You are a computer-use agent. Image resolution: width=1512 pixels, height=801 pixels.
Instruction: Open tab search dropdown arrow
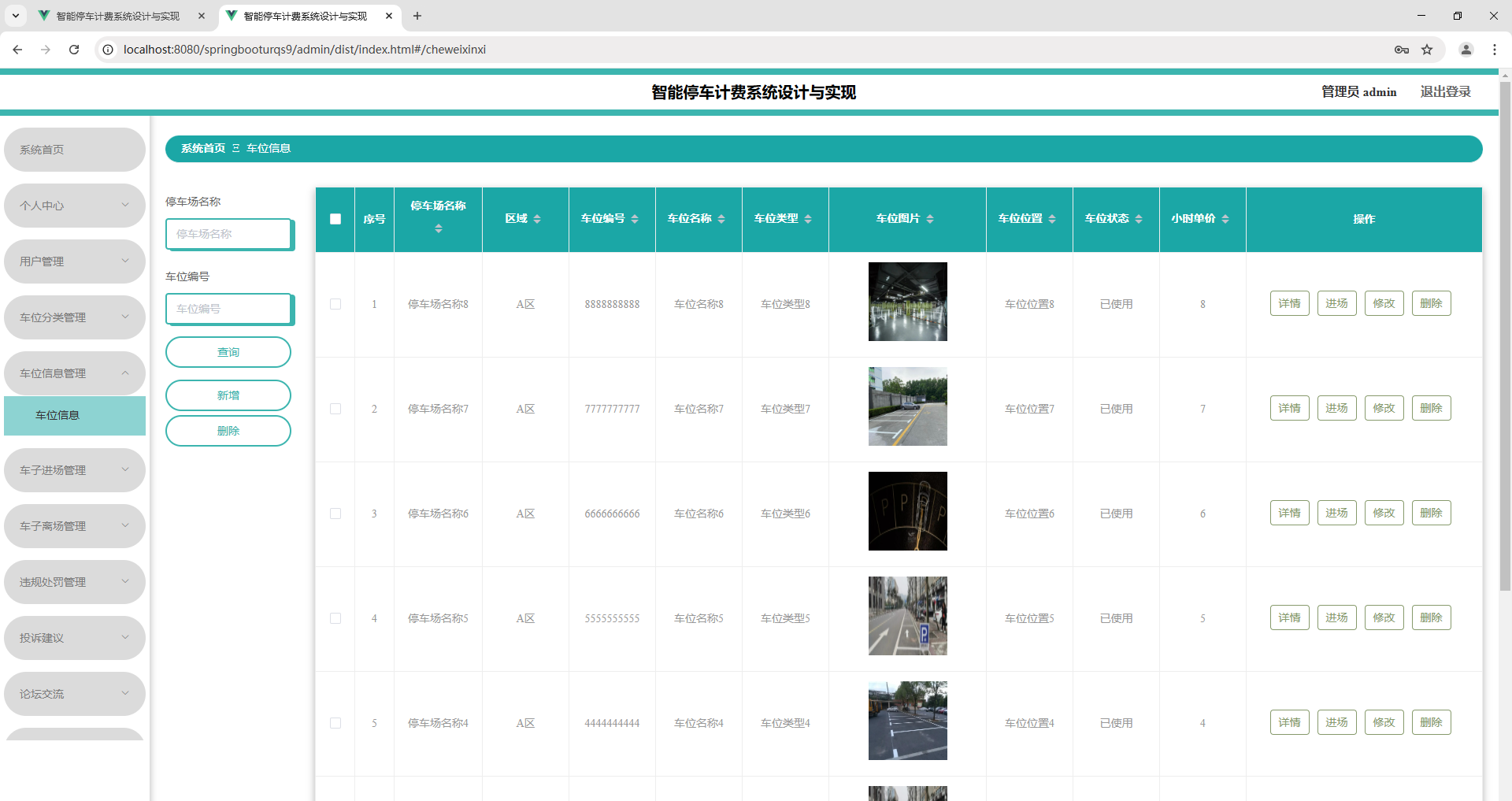16,16
